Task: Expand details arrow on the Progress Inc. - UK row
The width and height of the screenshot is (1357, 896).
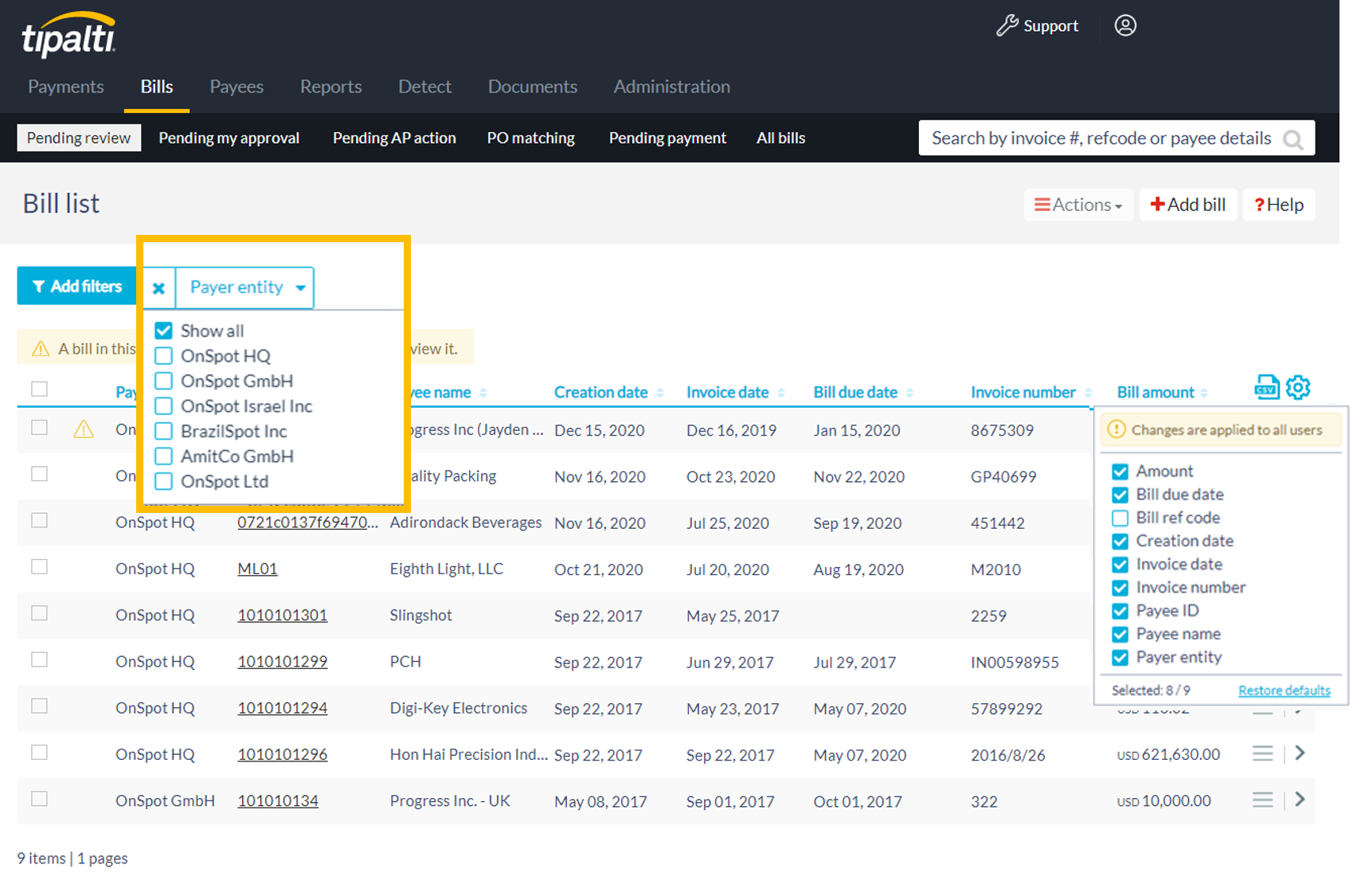Action: tap(1300, 799)
